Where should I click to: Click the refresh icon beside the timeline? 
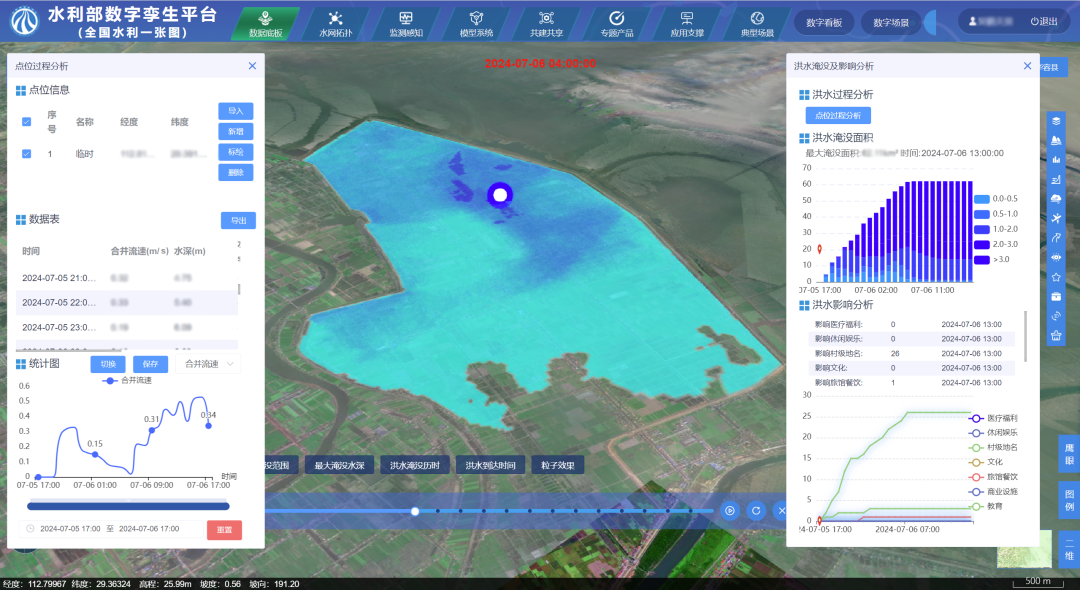tap(756, 511)
